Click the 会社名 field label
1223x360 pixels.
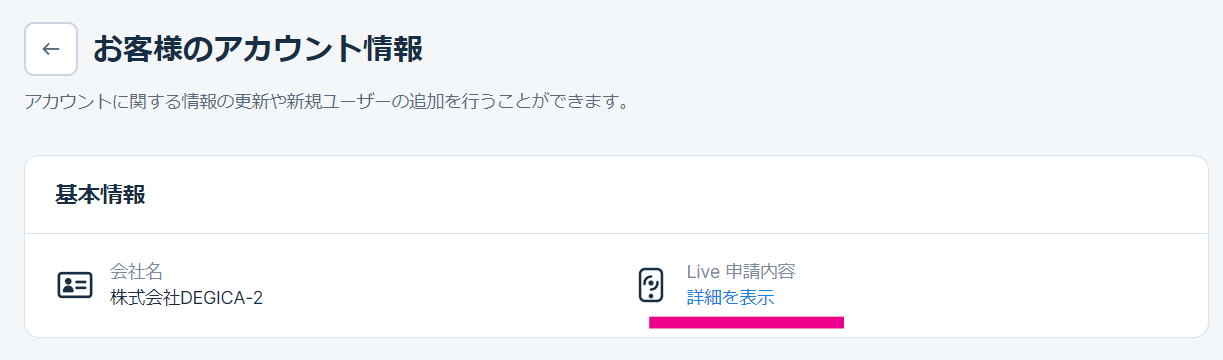coord(136,271)
